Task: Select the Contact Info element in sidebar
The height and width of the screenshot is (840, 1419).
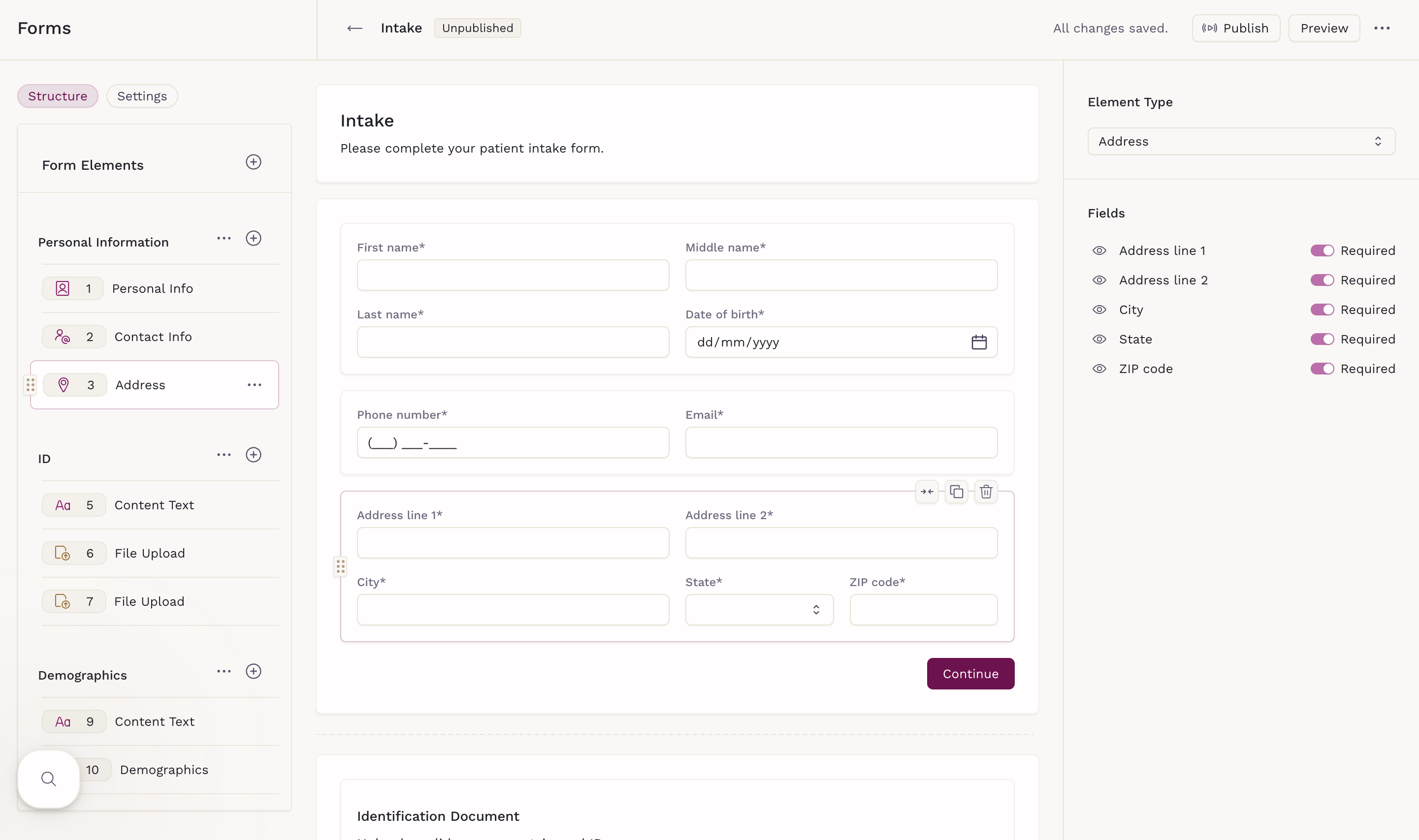Action: pyautogui.click(x=153, y=337)
